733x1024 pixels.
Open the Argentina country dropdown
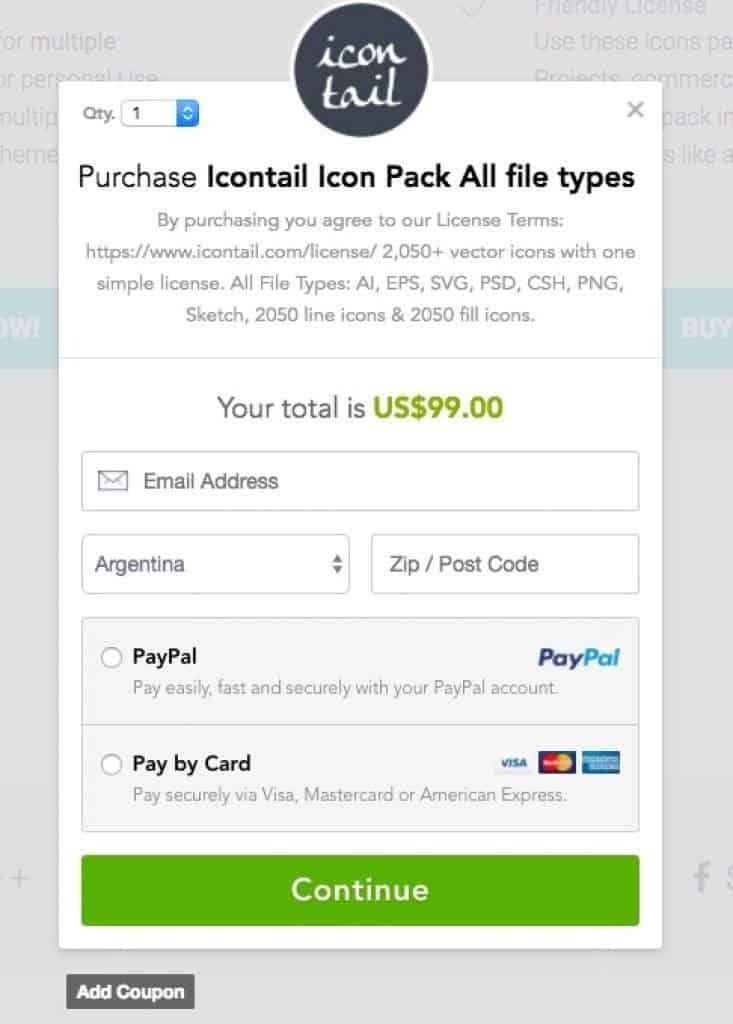tap(215, 564)
